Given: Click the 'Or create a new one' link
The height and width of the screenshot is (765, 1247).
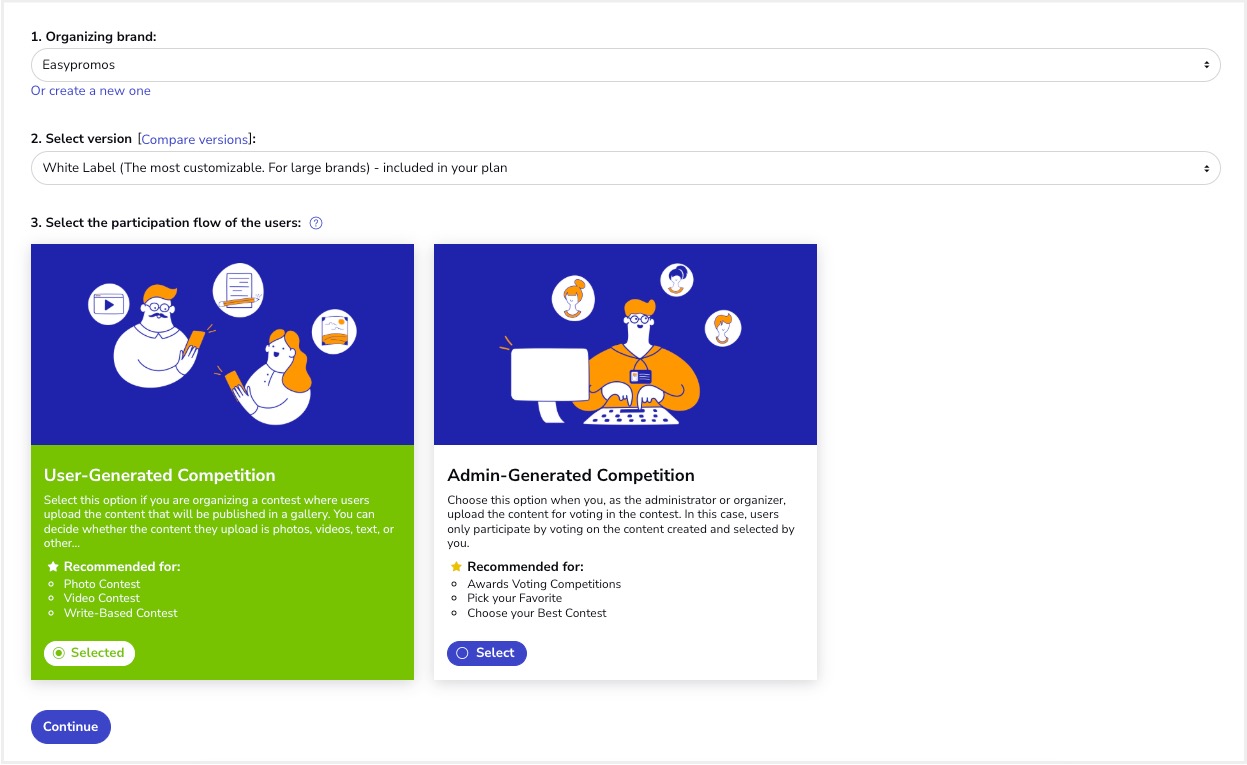Looking at the screenshot, I should coord(91,91).
